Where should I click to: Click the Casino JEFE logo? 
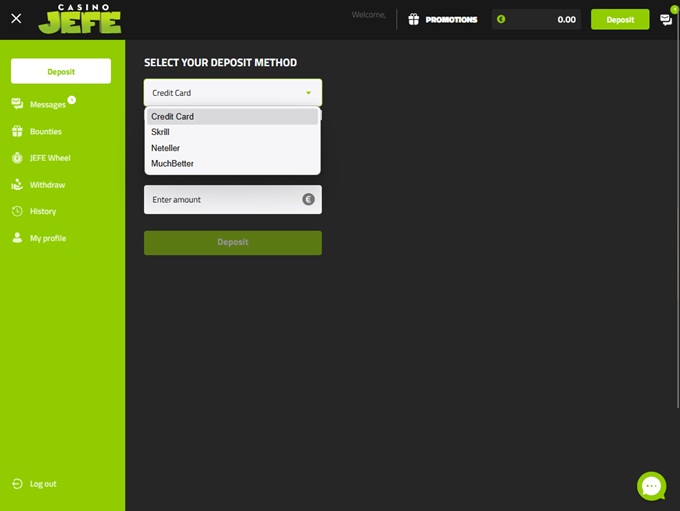click(80, 18)
